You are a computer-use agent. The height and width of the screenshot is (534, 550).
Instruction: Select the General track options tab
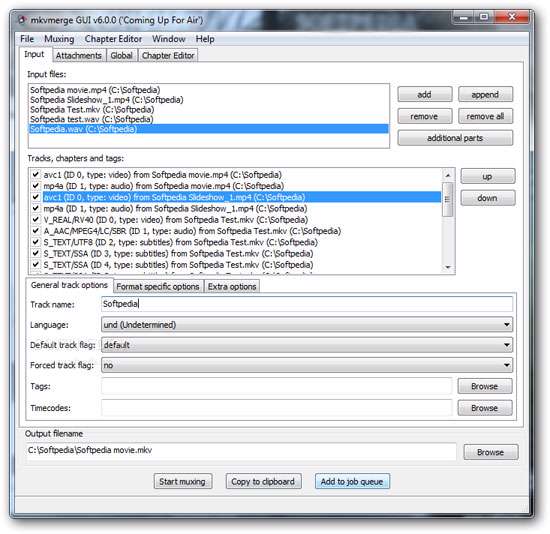pos(69,285)
